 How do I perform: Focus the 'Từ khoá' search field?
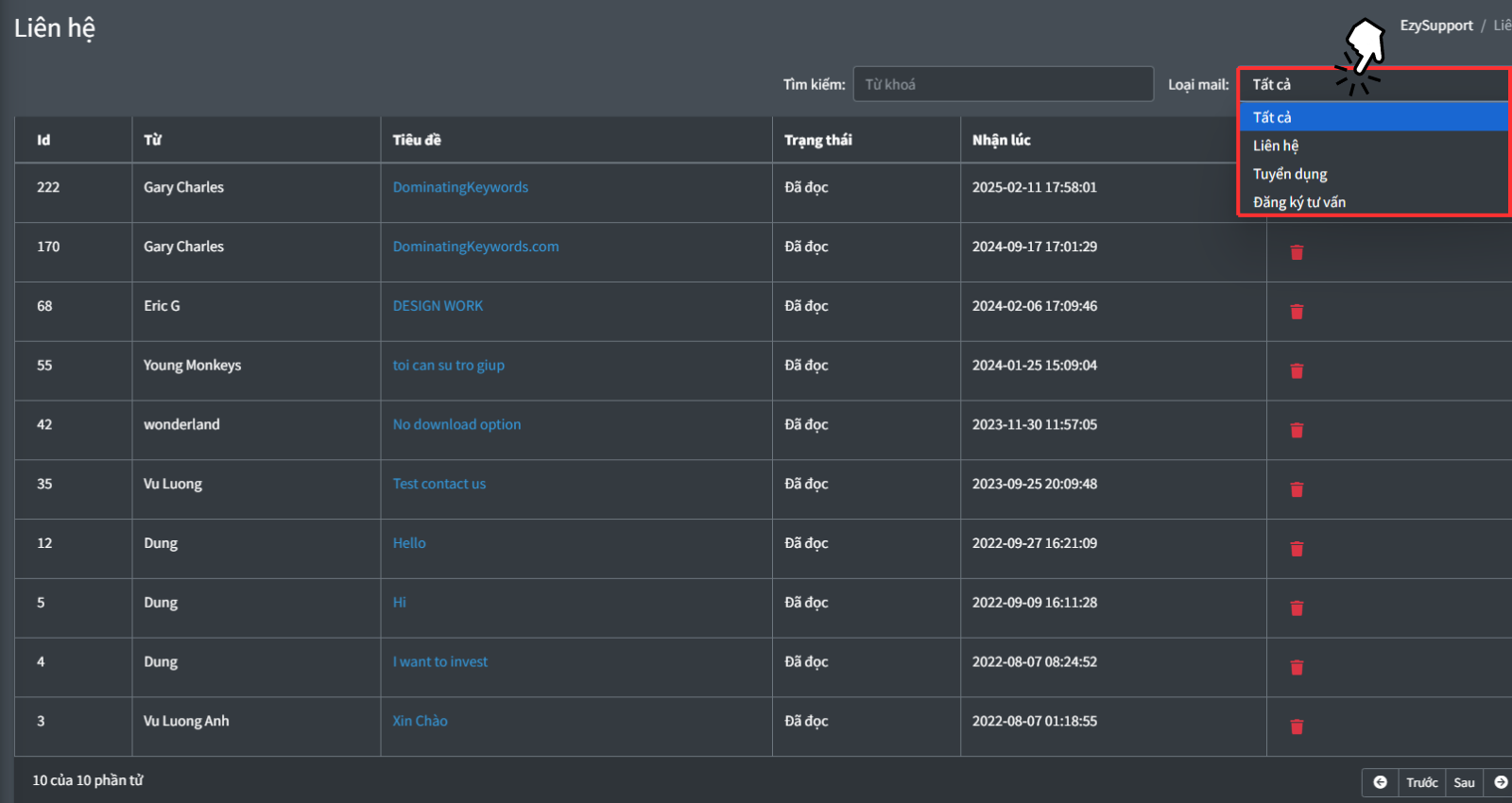coord(1003,84)
